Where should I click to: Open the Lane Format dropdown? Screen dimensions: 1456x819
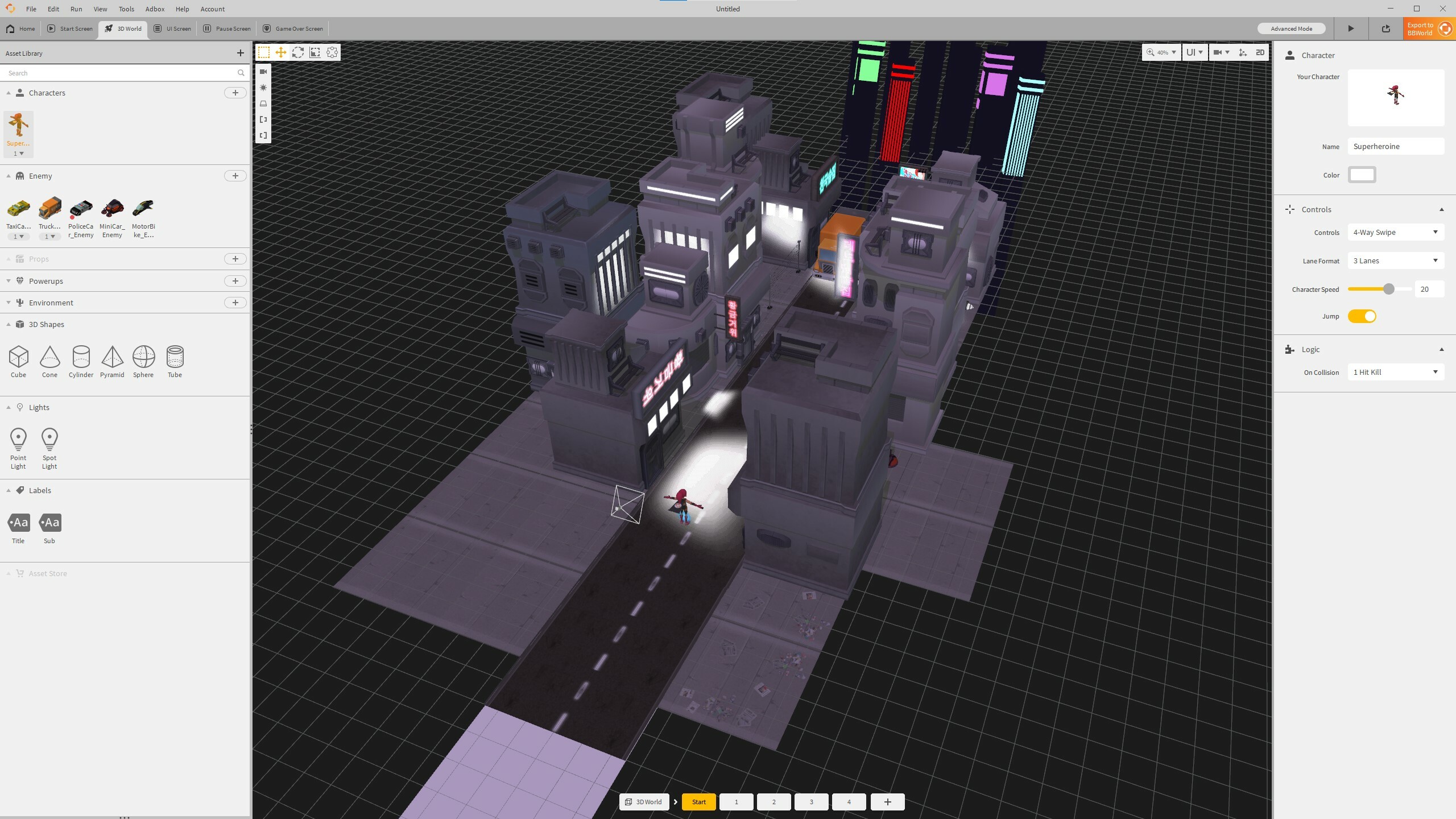click(1395, 260)
